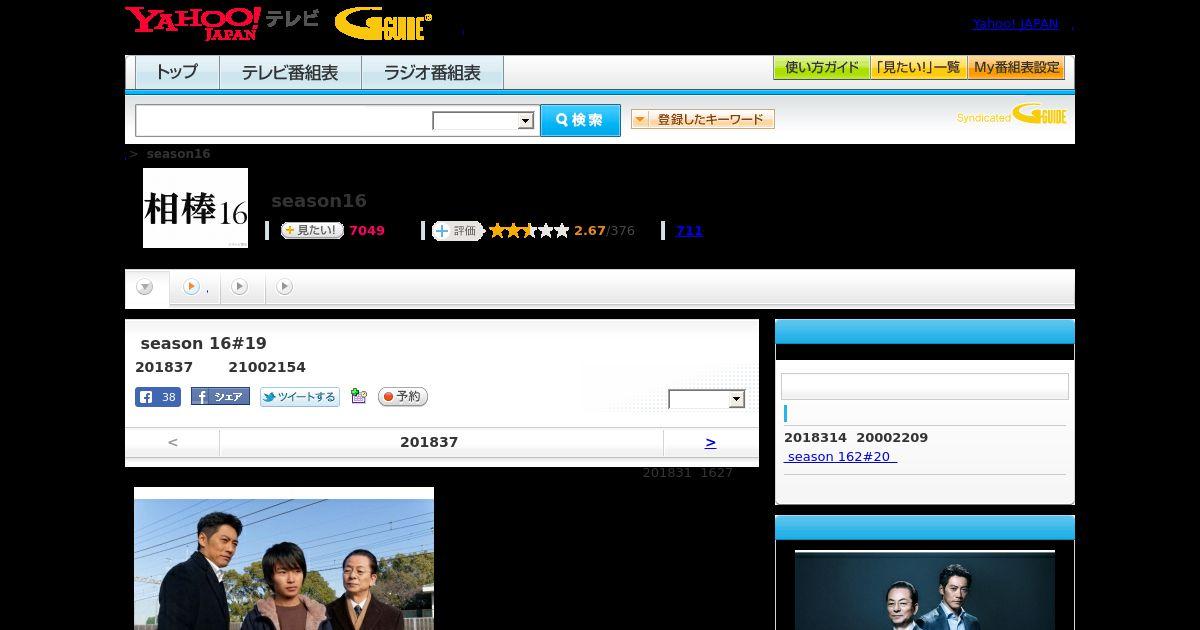Set the rating on the star bar

coord(529,231)
